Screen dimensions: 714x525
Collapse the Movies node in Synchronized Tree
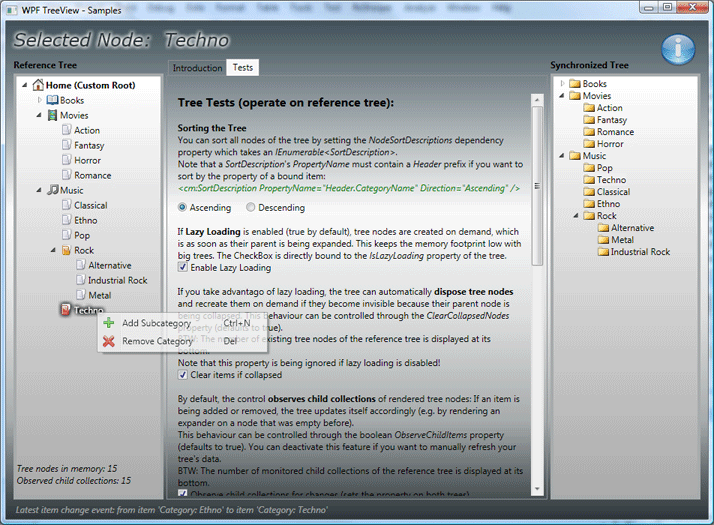562,96
